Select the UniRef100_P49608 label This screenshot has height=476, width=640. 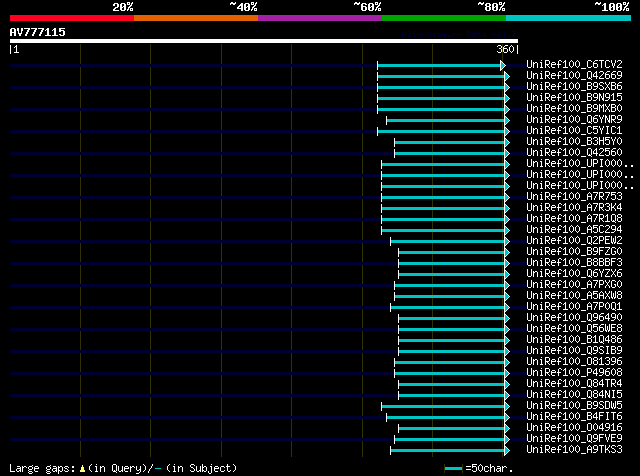pyautogui.click(x=574, y=373)
